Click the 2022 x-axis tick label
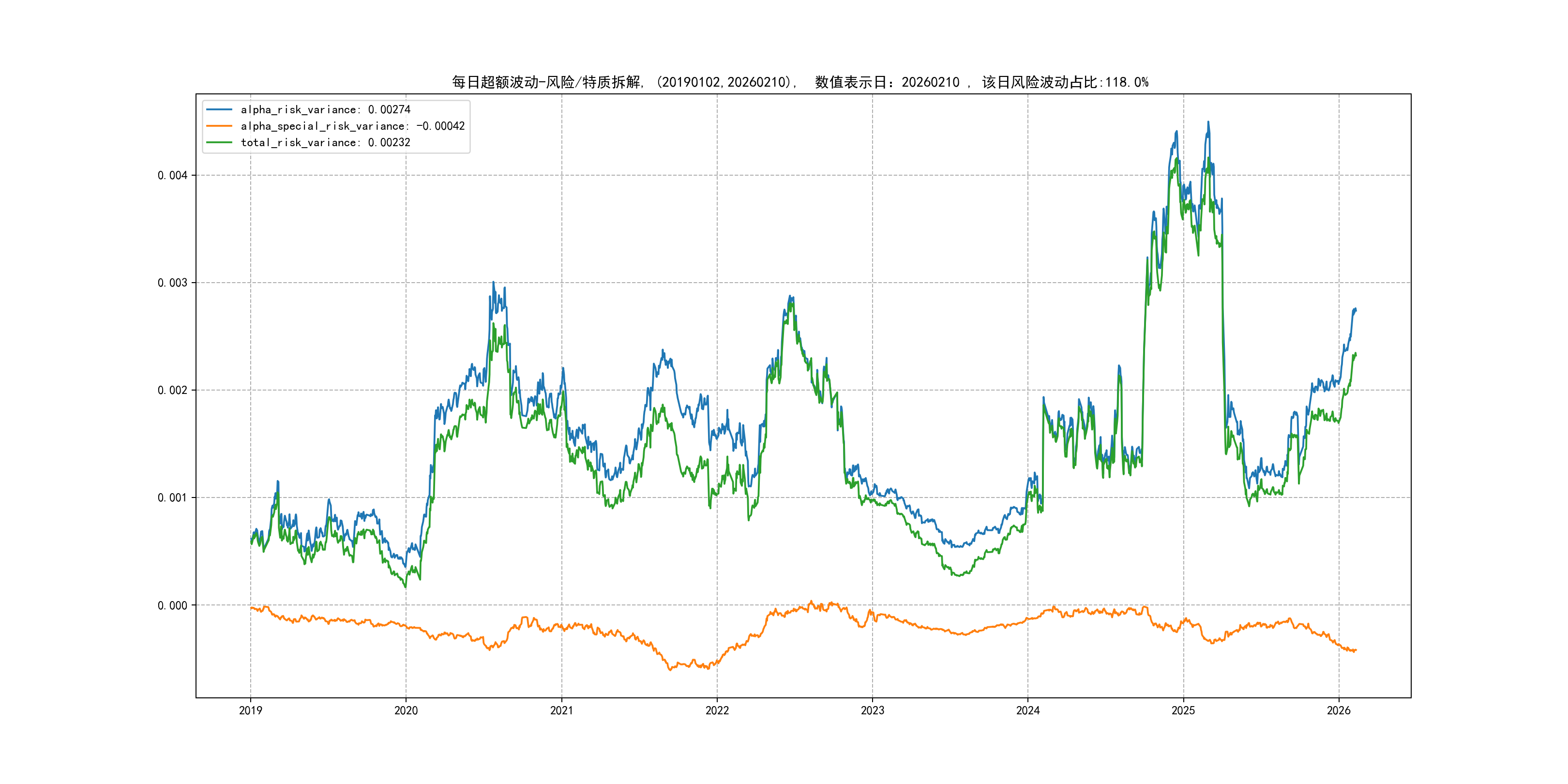Image resolution: width=1568 pixels, height=784 pixels. (717, 710)
